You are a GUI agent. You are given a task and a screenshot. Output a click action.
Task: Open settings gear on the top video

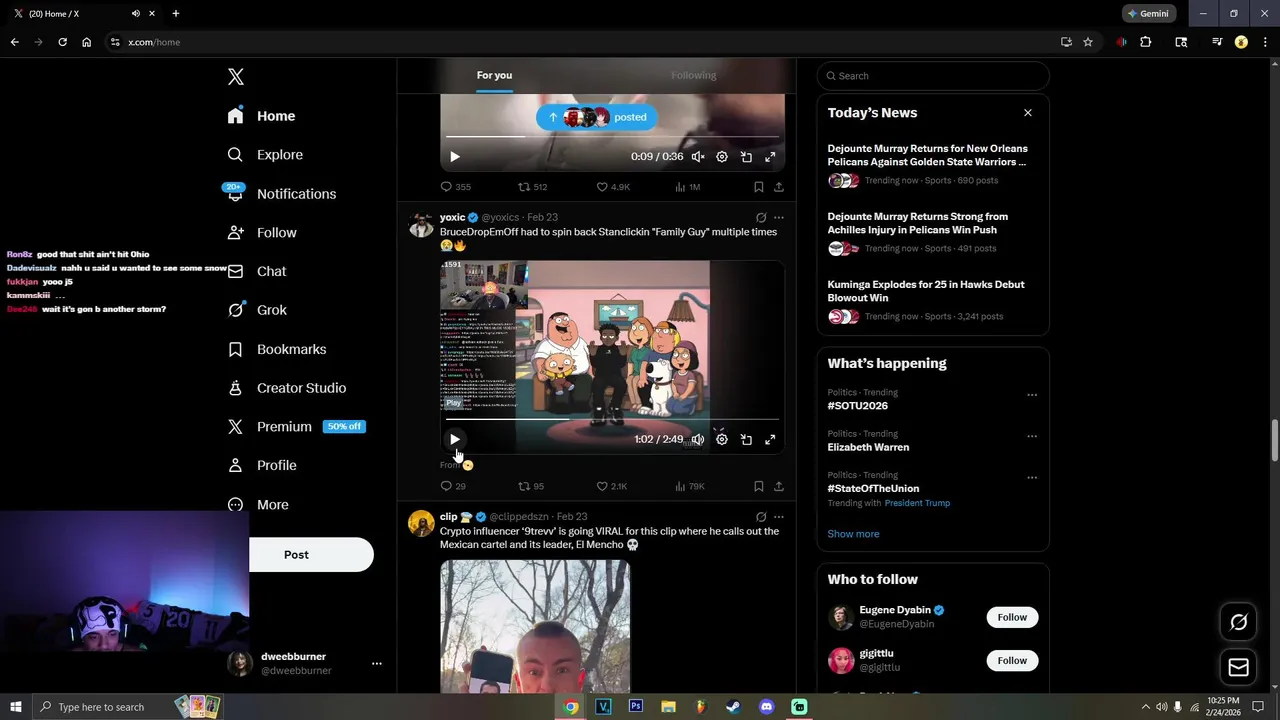722,157
